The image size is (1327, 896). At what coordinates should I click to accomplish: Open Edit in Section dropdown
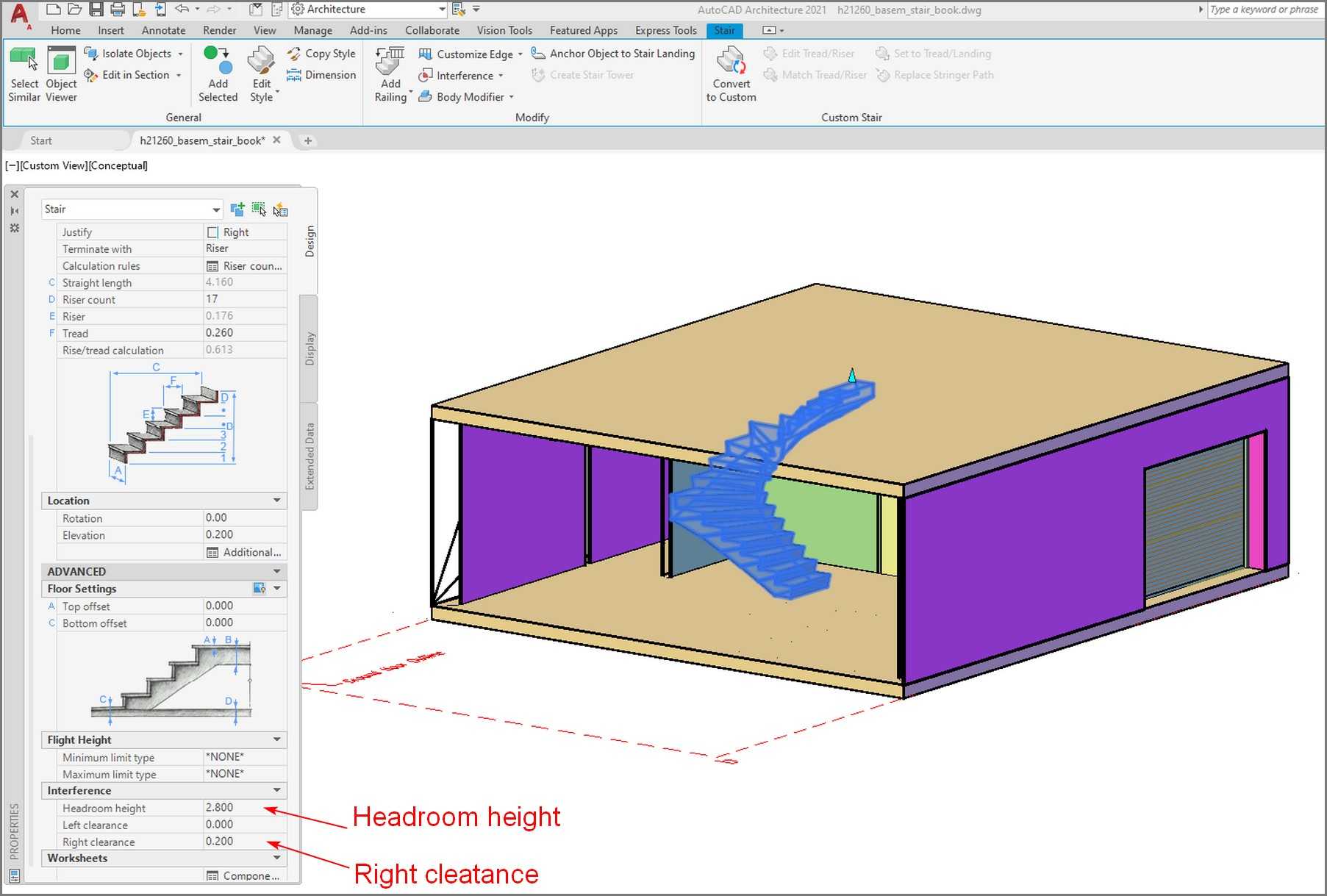pos(179,75)
